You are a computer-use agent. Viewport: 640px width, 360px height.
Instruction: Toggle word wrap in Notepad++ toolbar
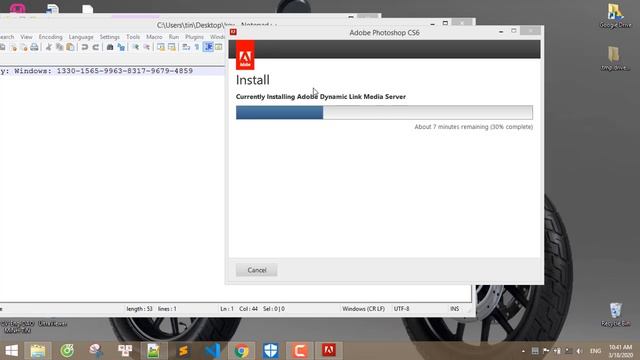(x=186, y=47)
